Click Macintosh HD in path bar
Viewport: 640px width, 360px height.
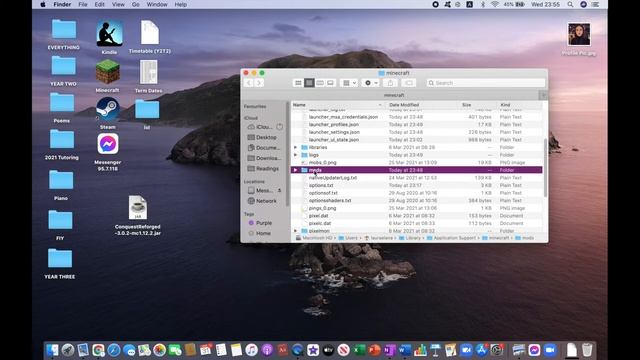coord(314,238)
